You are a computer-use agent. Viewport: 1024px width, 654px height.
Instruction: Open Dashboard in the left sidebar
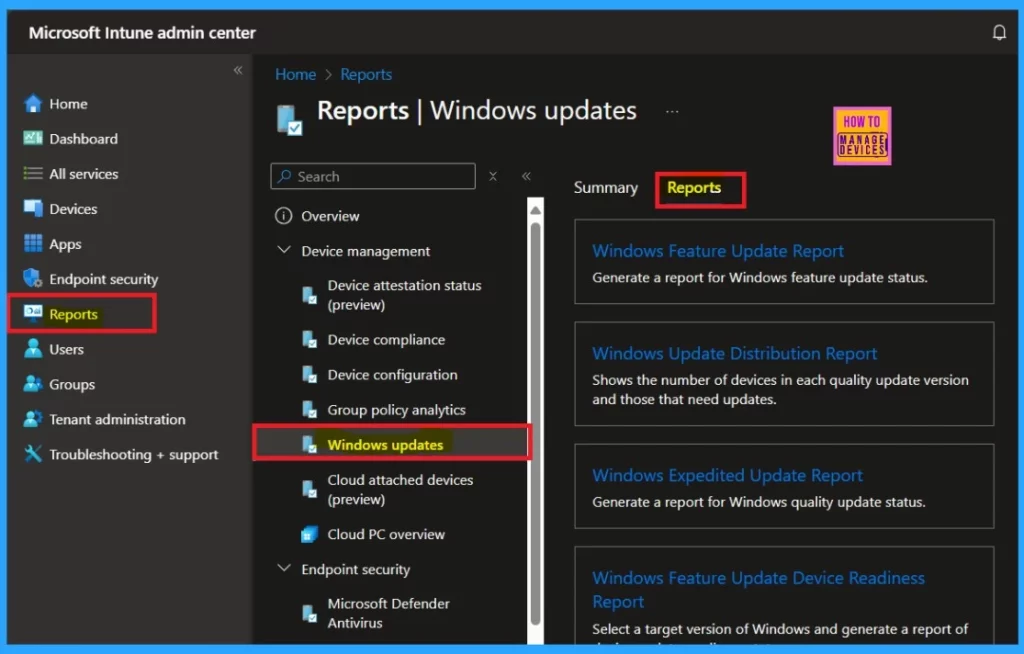[84, 139]
